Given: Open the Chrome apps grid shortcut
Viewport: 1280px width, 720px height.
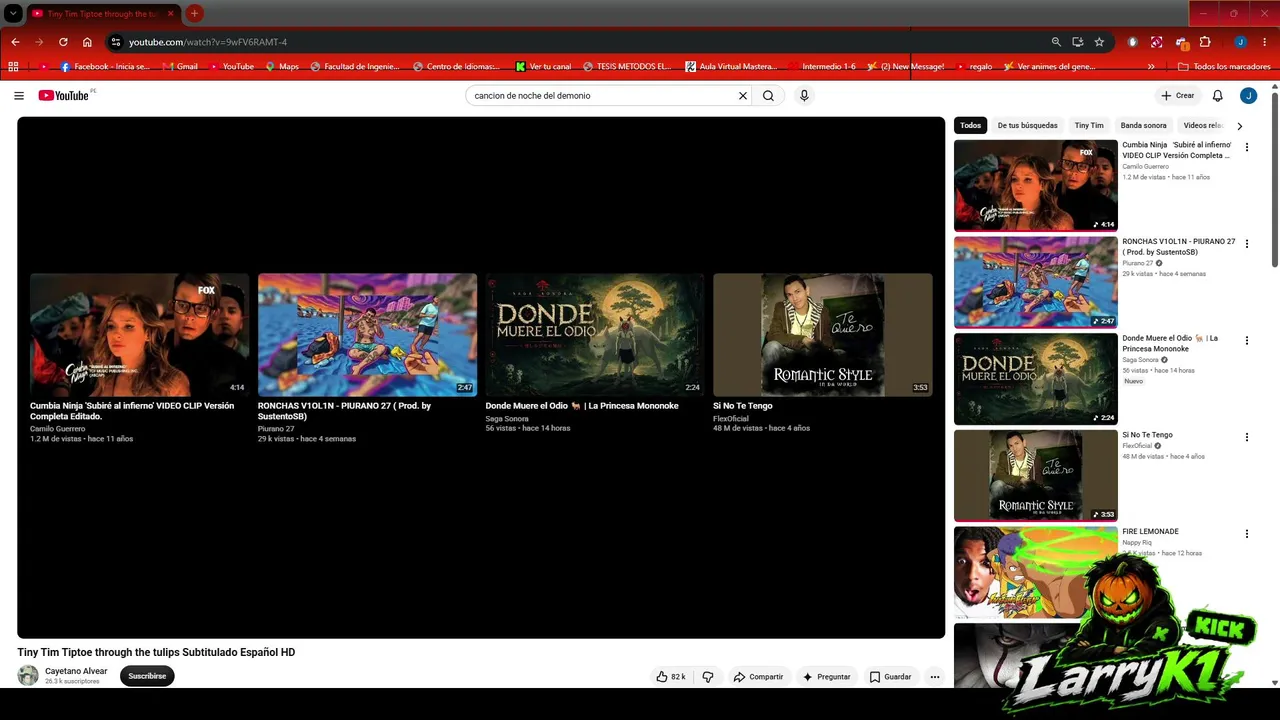Looking at the screenshot, I should pyautogui.click(x=13, y=67).
